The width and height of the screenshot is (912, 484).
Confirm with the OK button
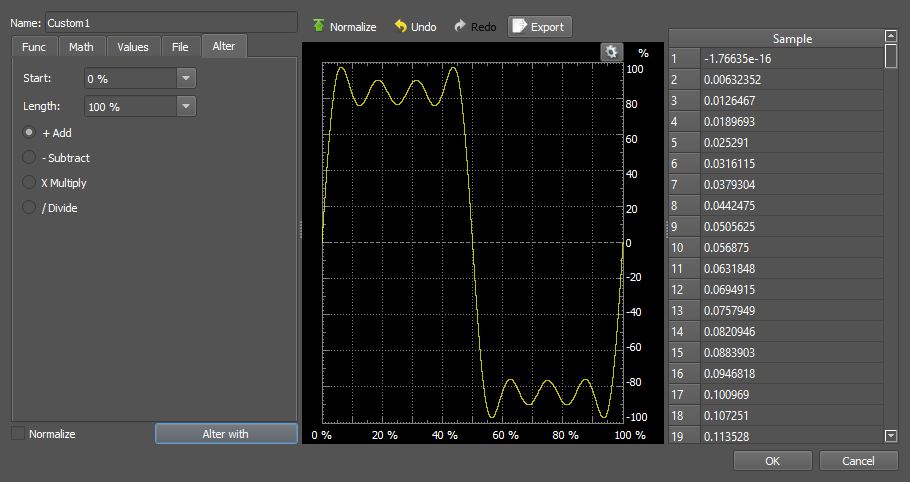pyautogui.click(x=772, y=461)
